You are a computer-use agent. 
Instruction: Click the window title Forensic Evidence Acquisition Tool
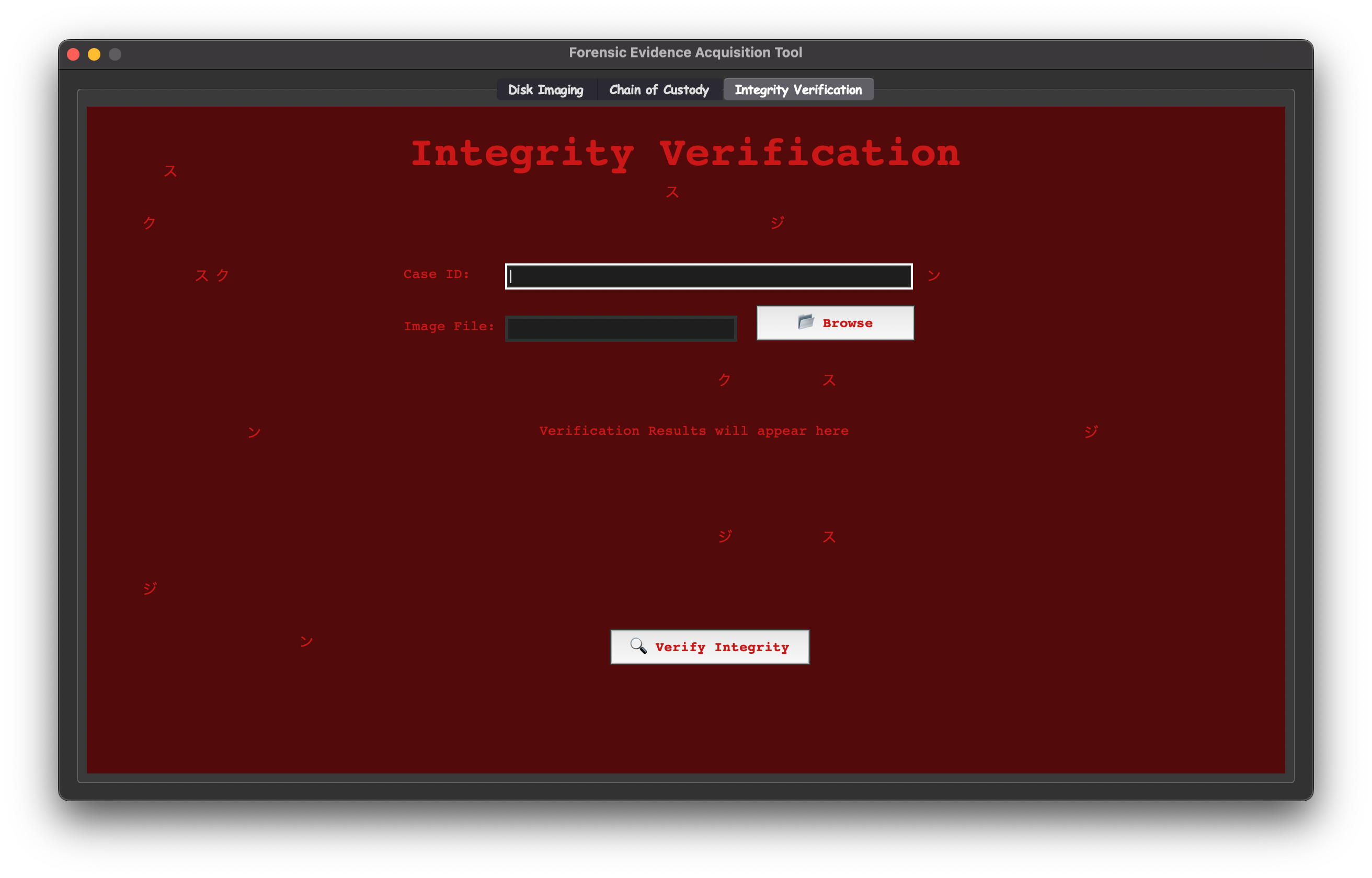(x=685, y=52)
